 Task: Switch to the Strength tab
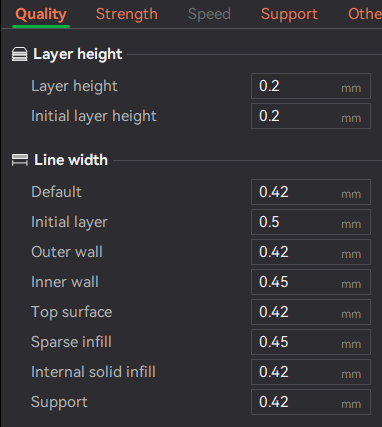(x=127, y=14)
